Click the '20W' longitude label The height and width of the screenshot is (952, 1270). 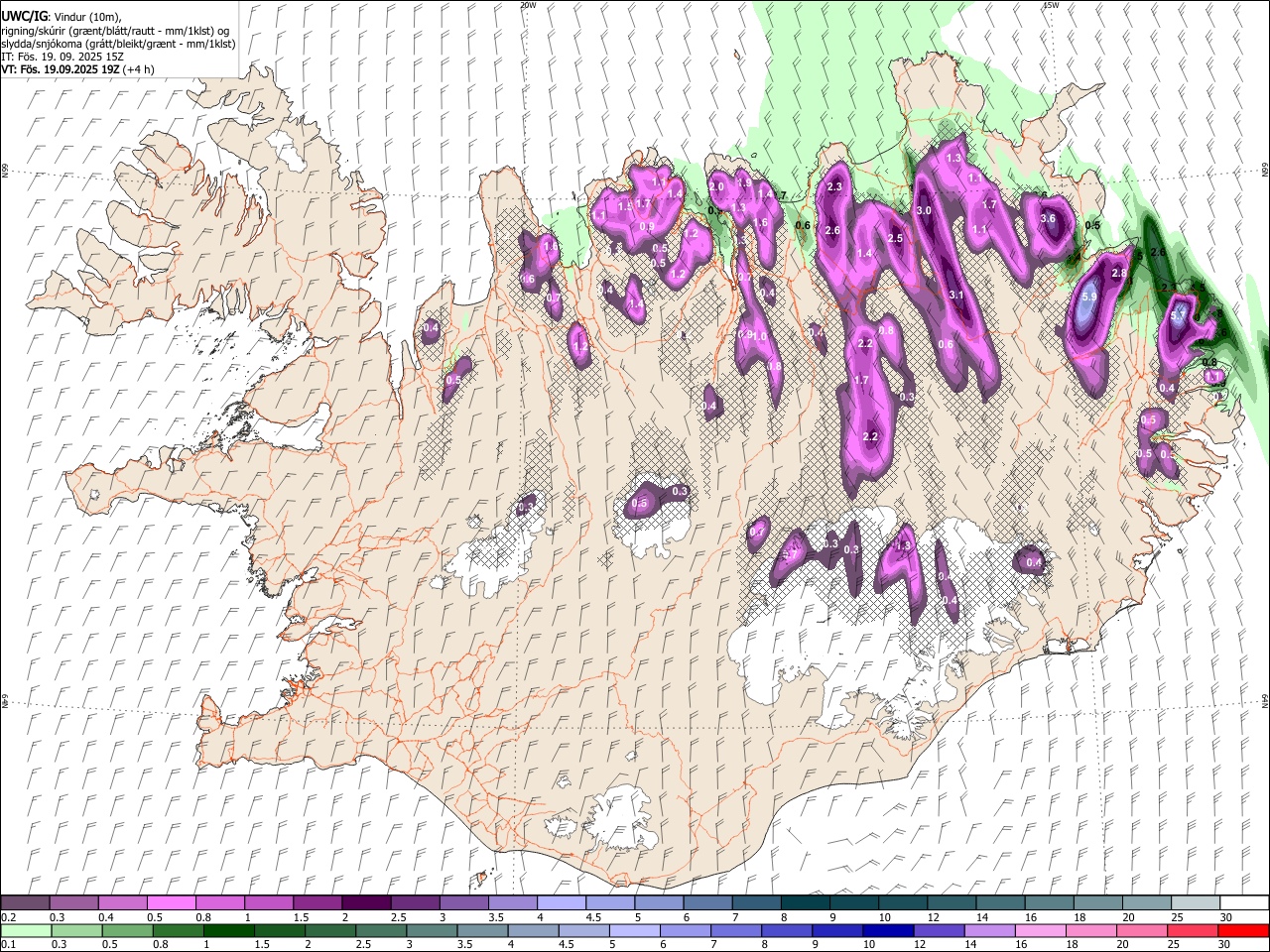tap(528, 5)
